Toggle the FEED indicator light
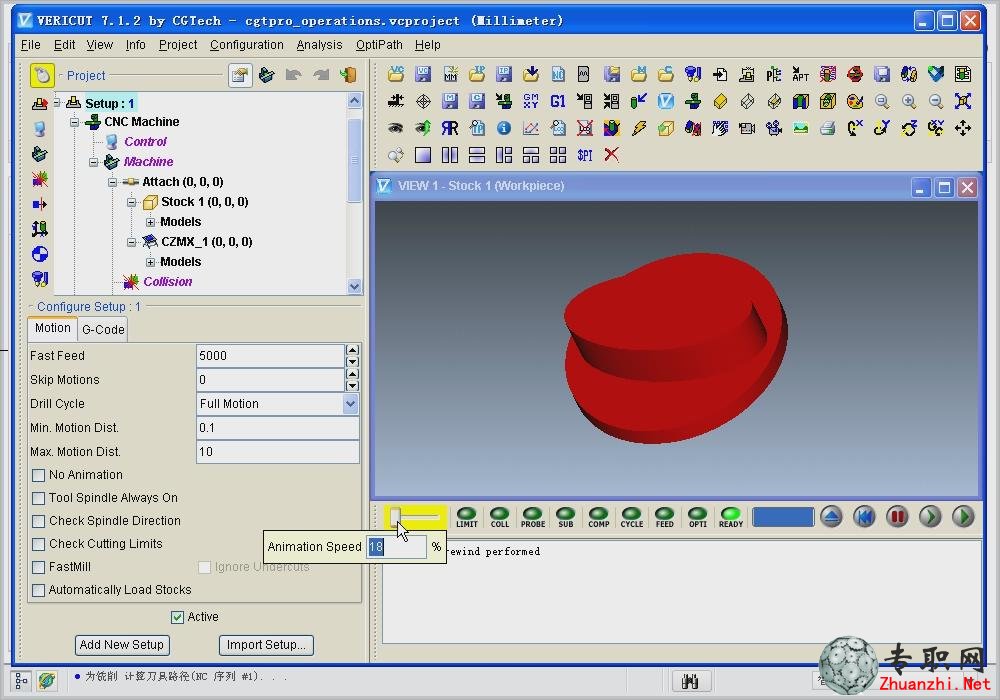This screenshot has width=1000, height=700. [665, 516]
